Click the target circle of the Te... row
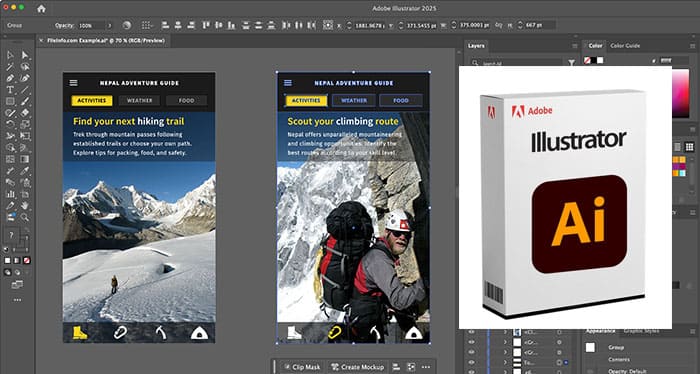Screen dimensions: 700x374 (559, 362)
